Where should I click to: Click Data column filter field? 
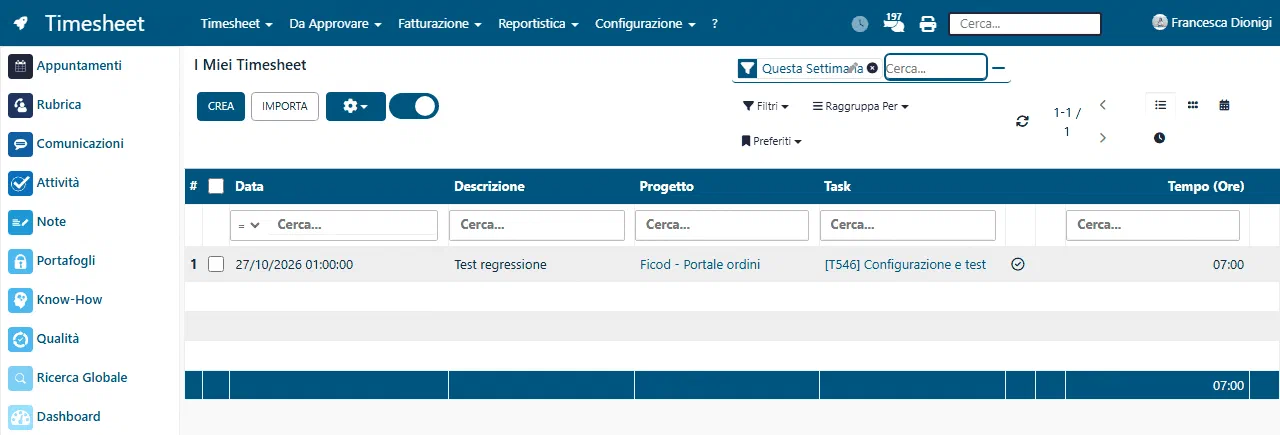pyautogui.click(x=351, y=226)
